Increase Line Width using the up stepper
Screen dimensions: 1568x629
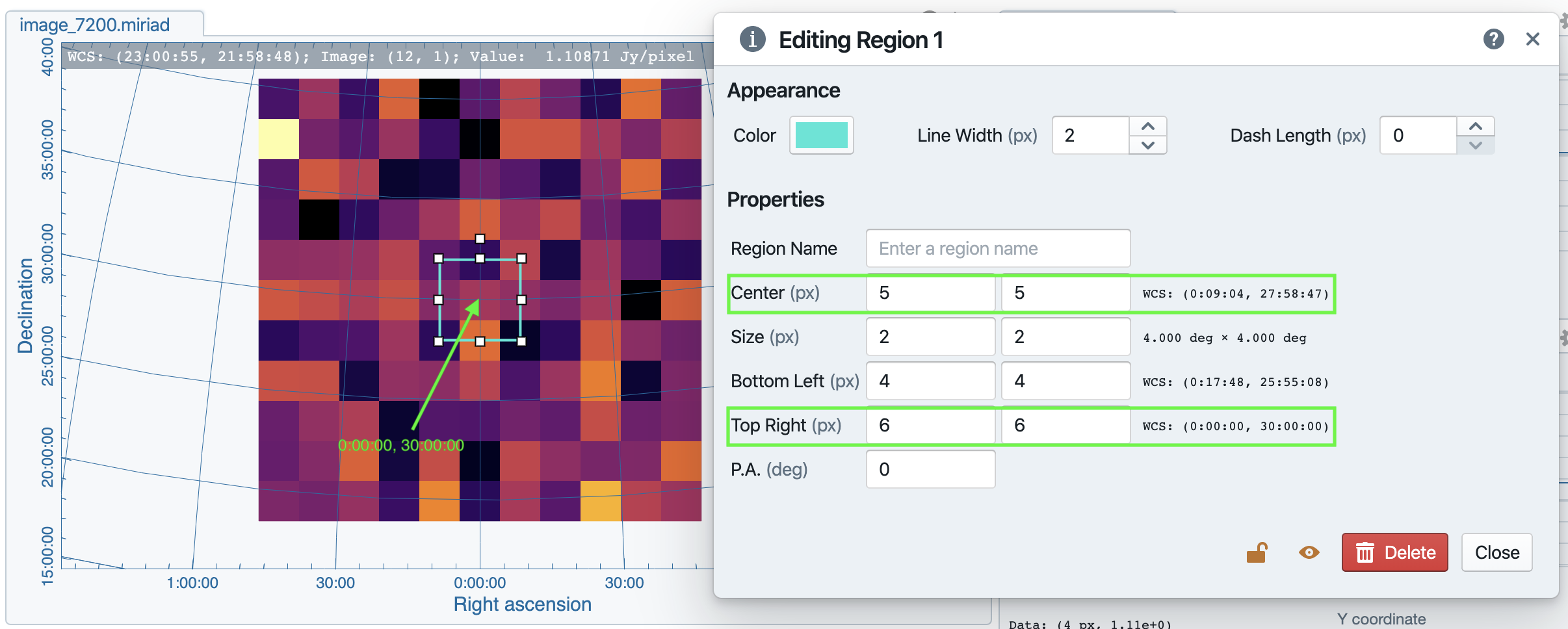click(x=1147, y=125)
